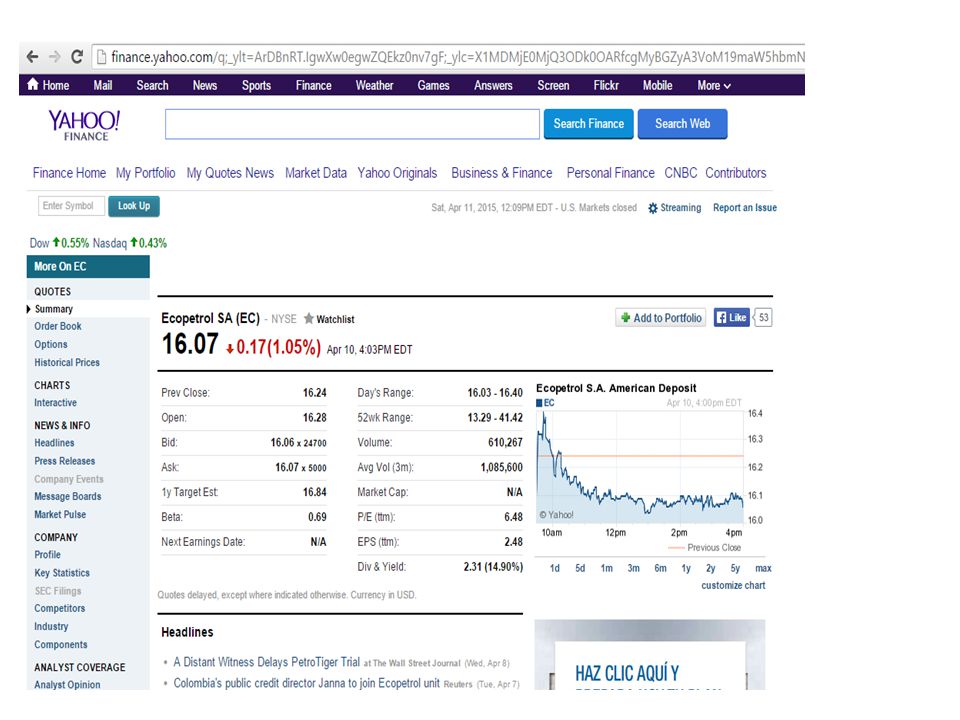Open Personal Finance tab
Screen dimensions: 960x720
coord(610,173)
